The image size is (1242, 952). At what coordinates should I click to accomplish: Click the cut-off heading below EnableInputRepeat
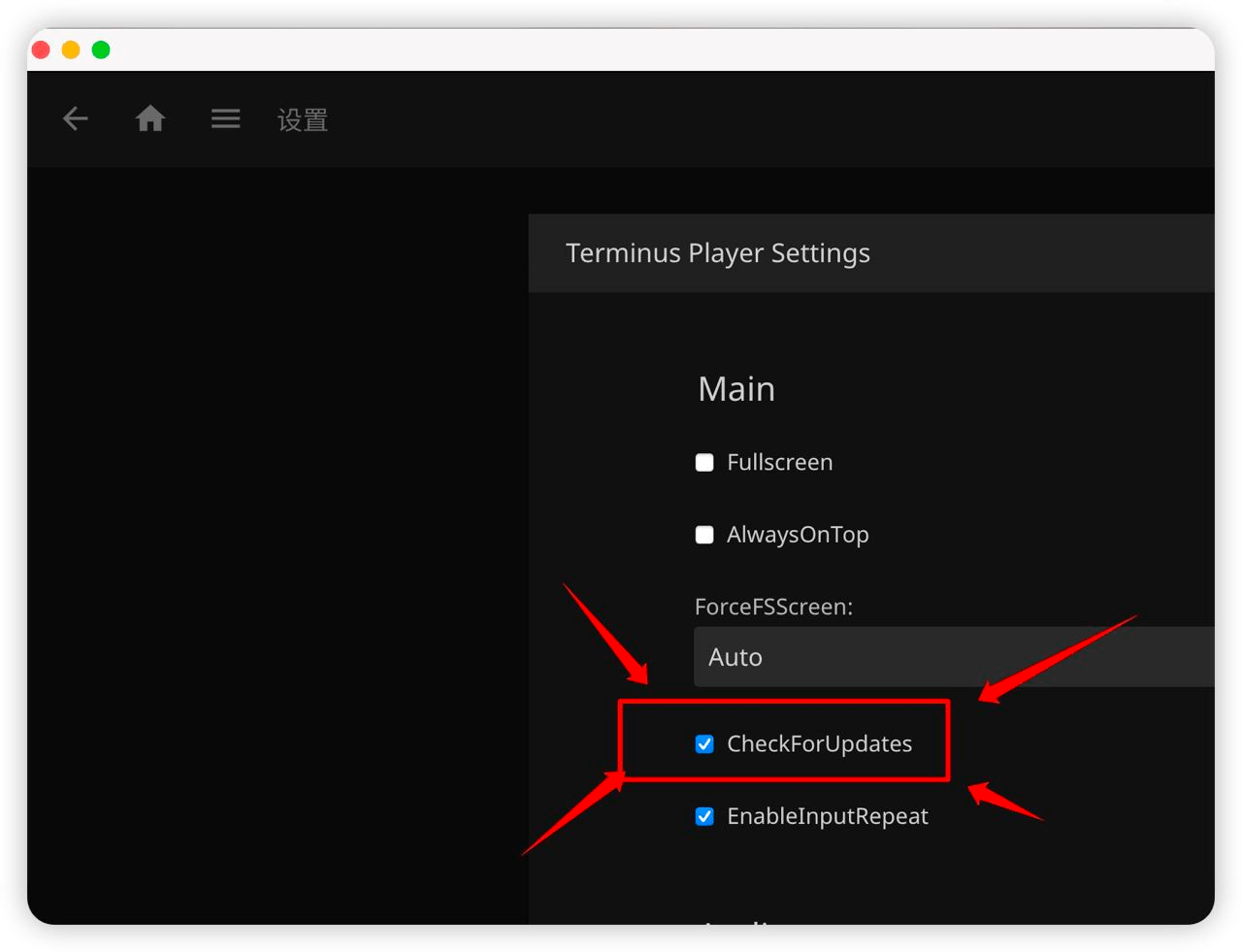pyautogui.click(x=737, y=919)
